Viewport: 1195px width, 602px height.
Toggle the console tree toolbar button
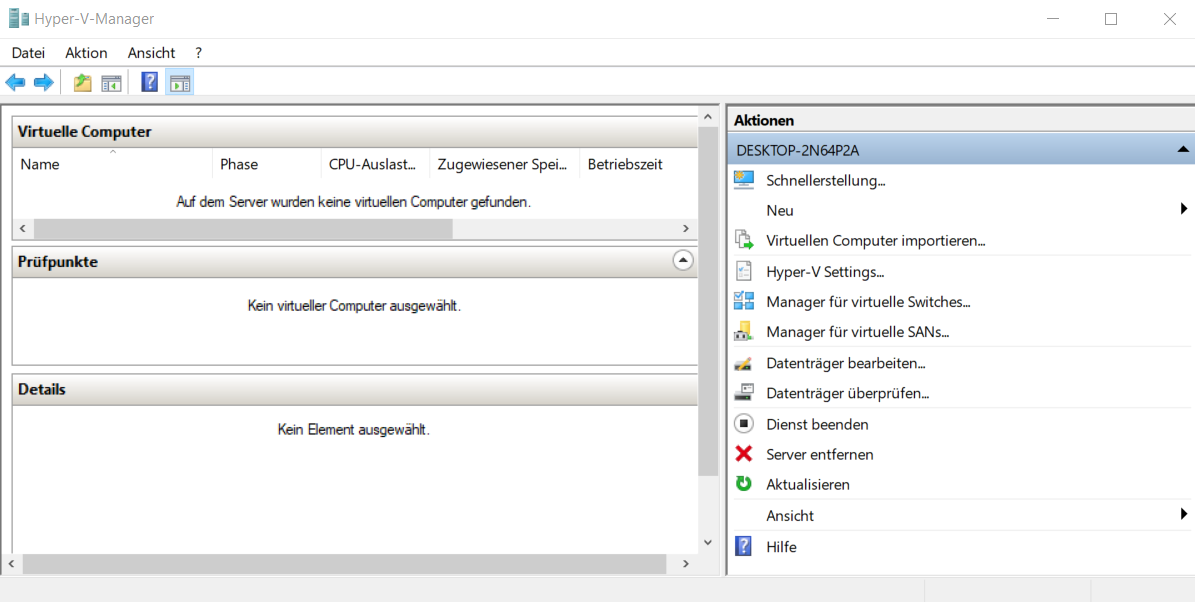(x=111, y=83)
